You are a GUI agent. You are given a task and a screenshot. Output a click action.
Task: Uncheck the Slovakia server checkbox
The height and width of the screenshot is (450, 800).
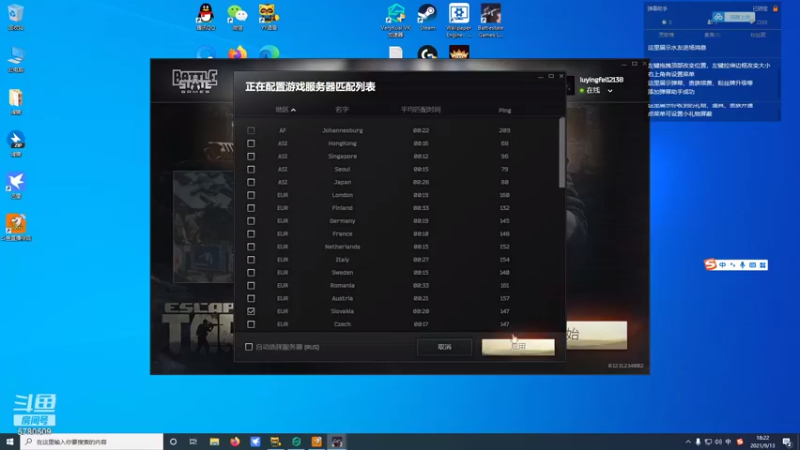251,311
